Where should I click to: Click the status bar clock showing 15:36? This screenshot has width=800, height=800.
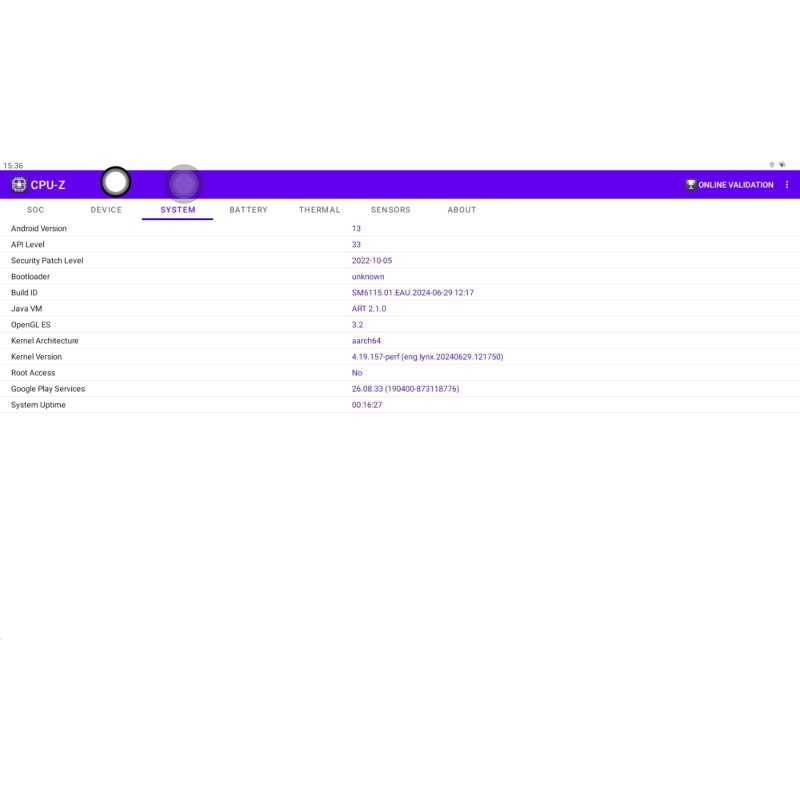tap(13, 166)
